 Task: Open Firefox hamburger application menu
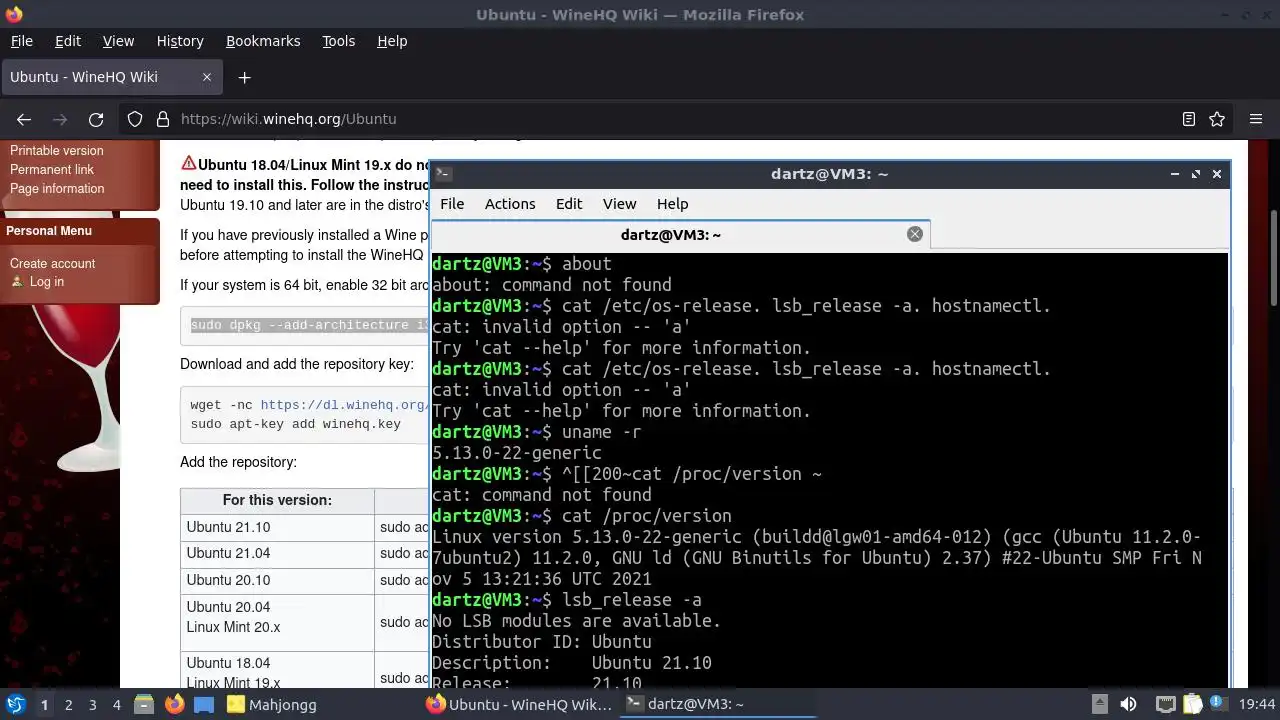[x=1256, y=119]
